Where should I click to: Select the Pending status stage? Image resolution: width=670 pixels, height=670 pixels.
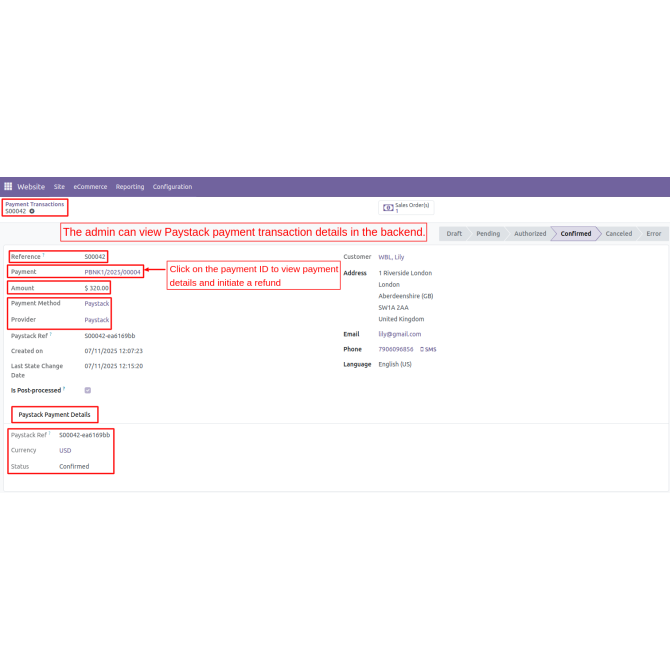pyautogui.click(x=488, y=234)
